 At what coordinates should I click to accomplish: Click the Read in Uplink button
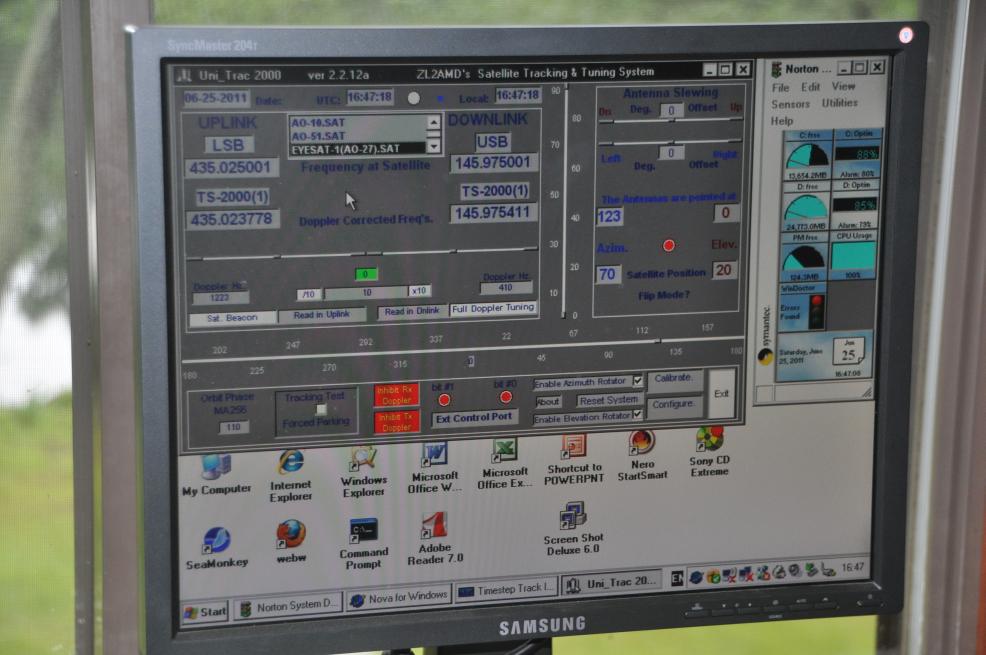click(321, 315)
